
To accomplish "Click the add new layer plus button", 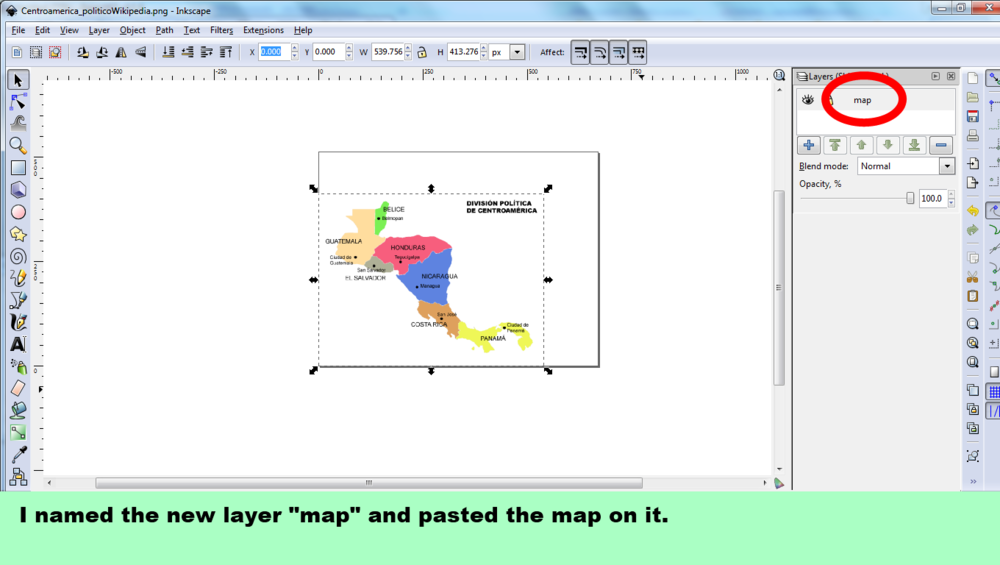I will coord(810,146).
